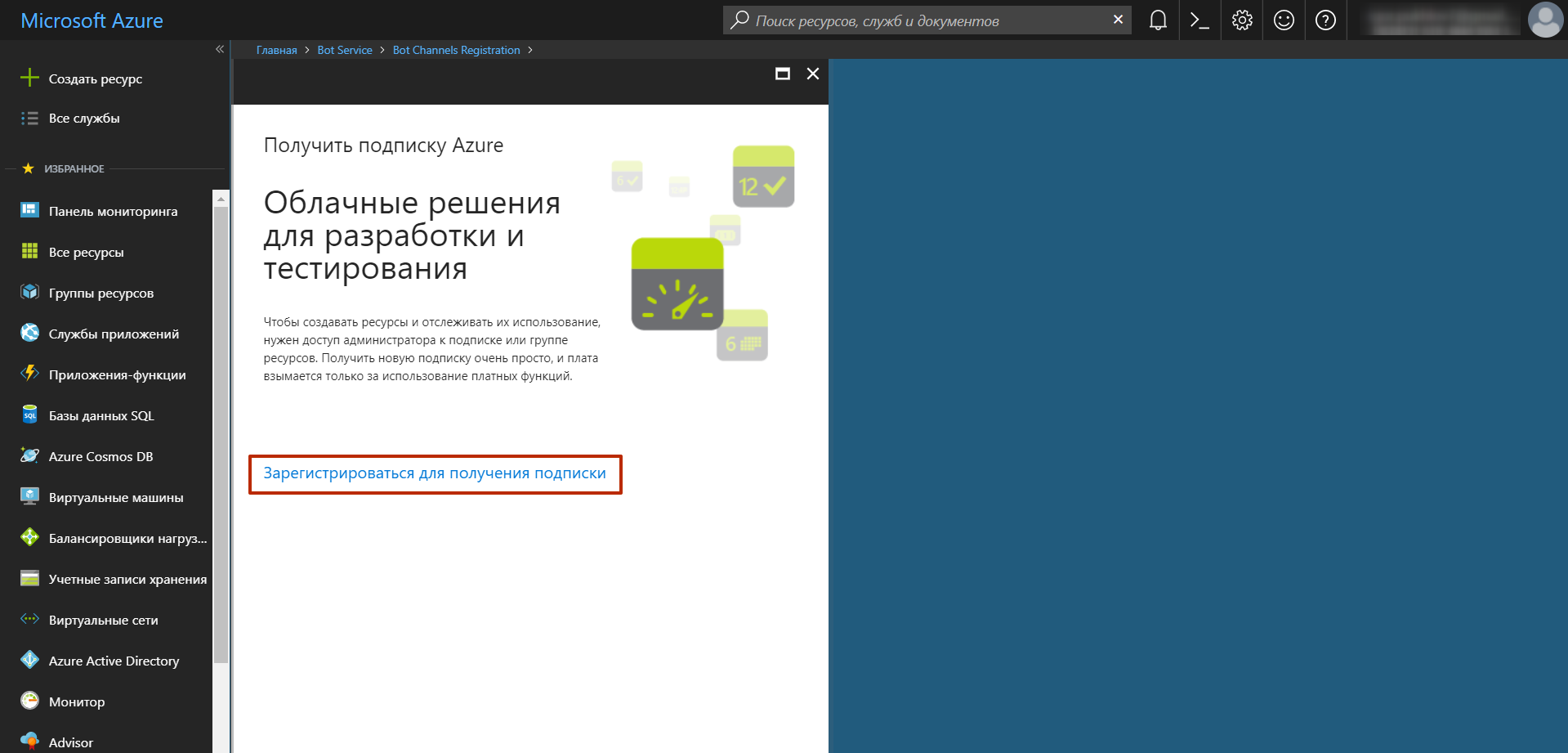Open Балансировщики нагруз... label in sidebar
Screen dimensions: 1568x753
[127, 538]
